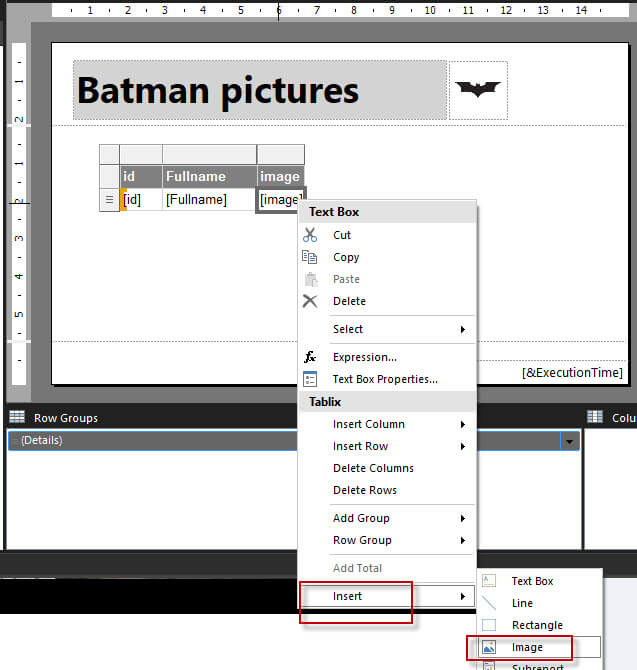Click the Image submenu picture icon

489,647
